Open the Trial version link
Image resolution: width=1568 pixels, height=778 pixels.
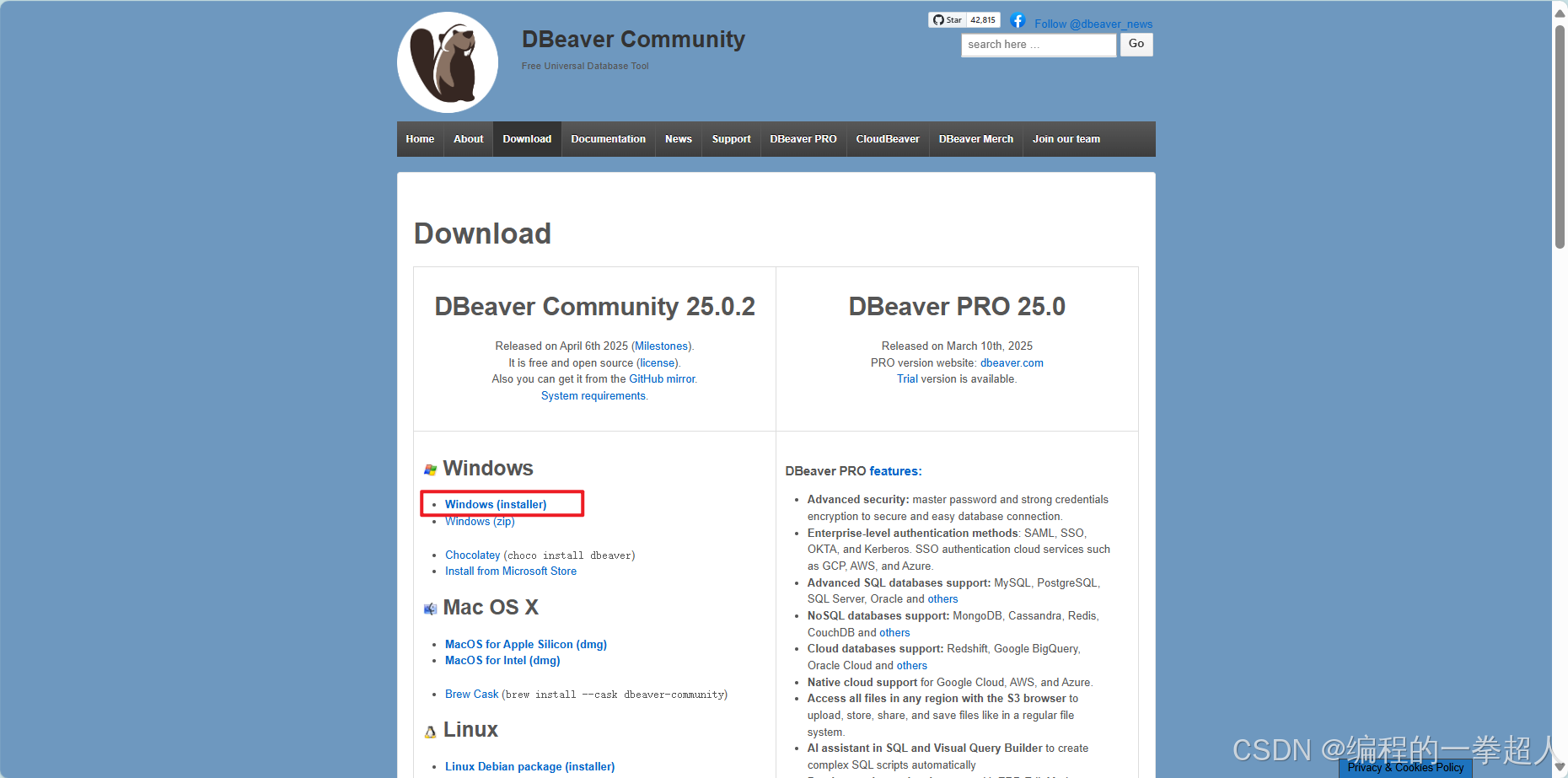pyautogui.click(x=907, y=379)
